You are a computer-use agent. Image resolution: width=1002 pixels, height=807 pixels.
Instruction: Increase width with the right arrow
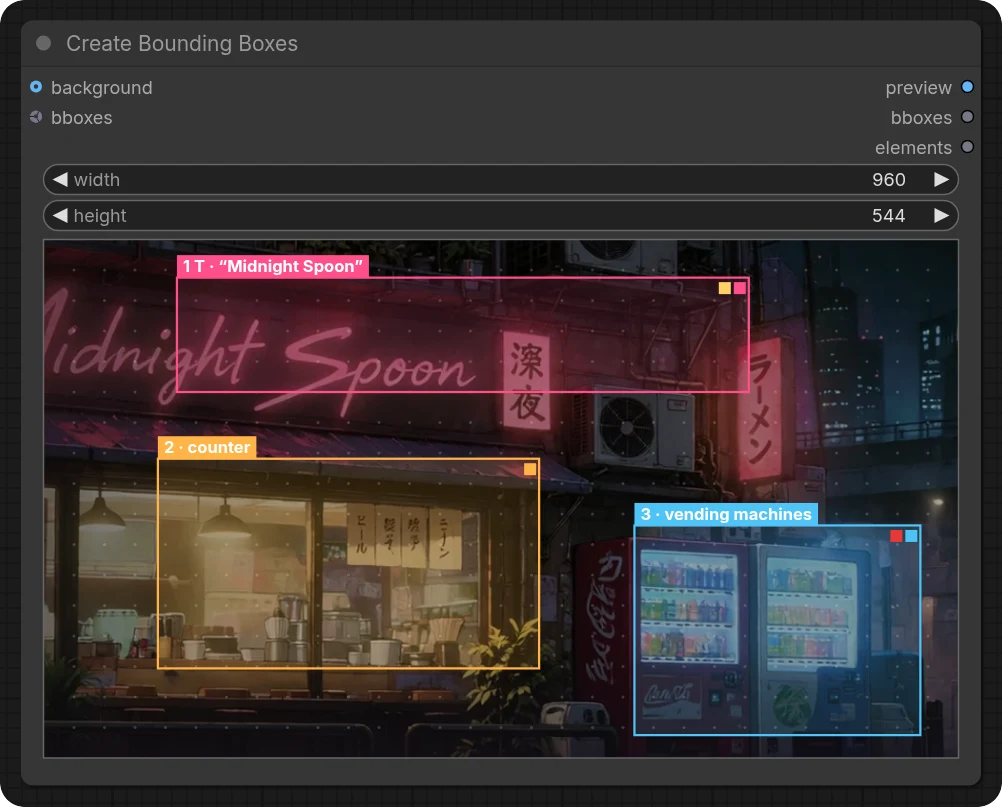pos(941,180)
